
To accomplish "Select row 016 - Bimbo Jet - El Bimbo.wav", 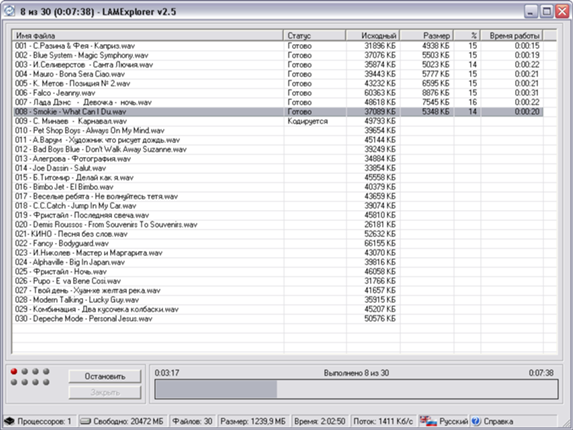I will pyautogui.click(x=278, y=187).
